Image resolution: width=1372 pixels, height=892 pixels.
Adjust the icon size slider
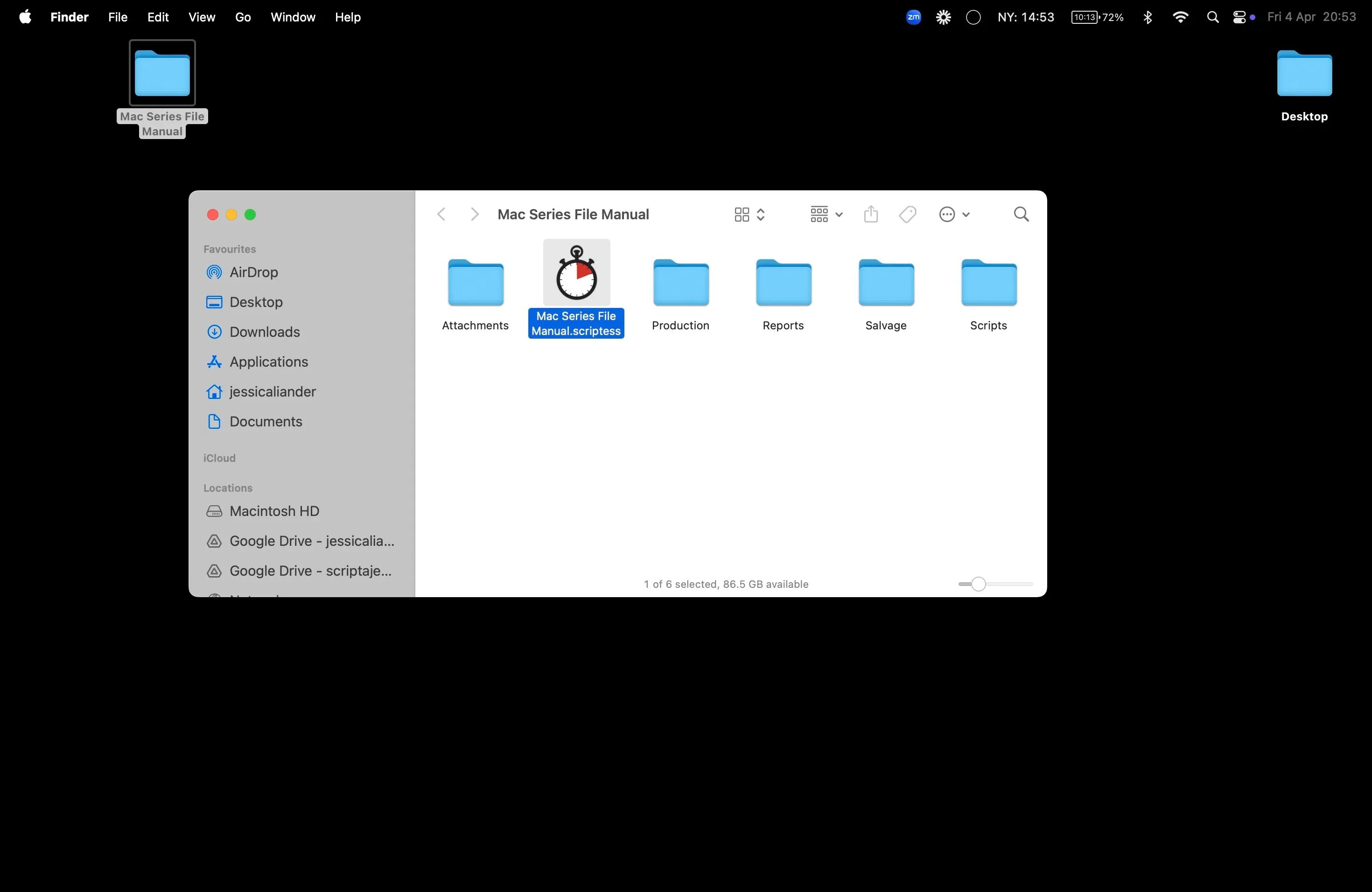[x=978, y=584]
